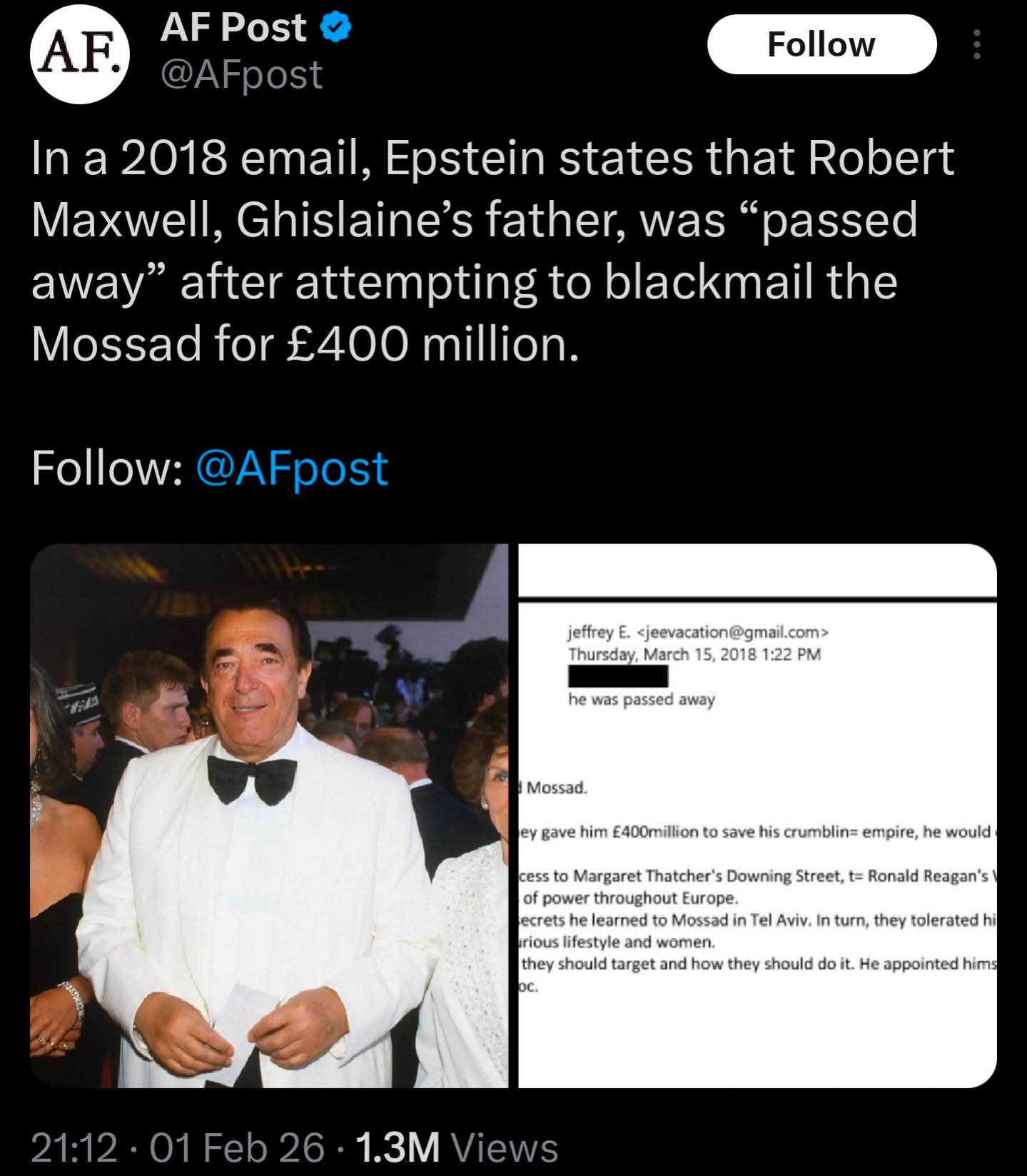1027x1176 pixels.
Task: Click the black redaction bar in the email
Action: (618, 676)
